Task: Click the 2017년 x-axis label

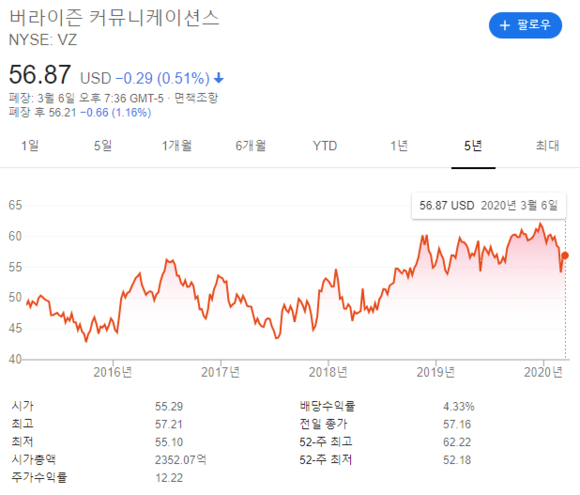Action: click(220, 372)
